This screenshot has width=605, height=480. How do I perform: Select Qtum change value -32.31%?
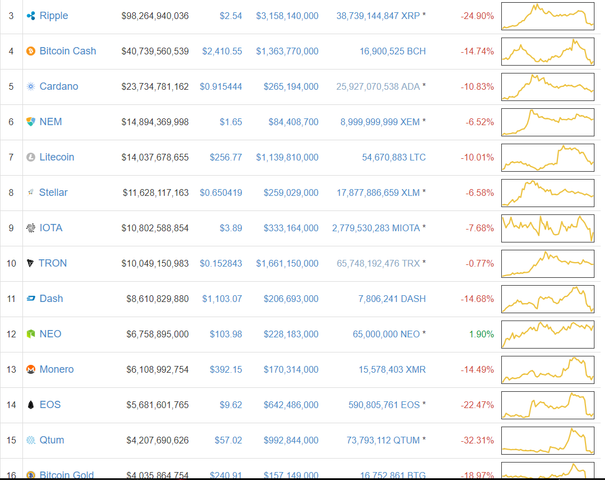477,440
